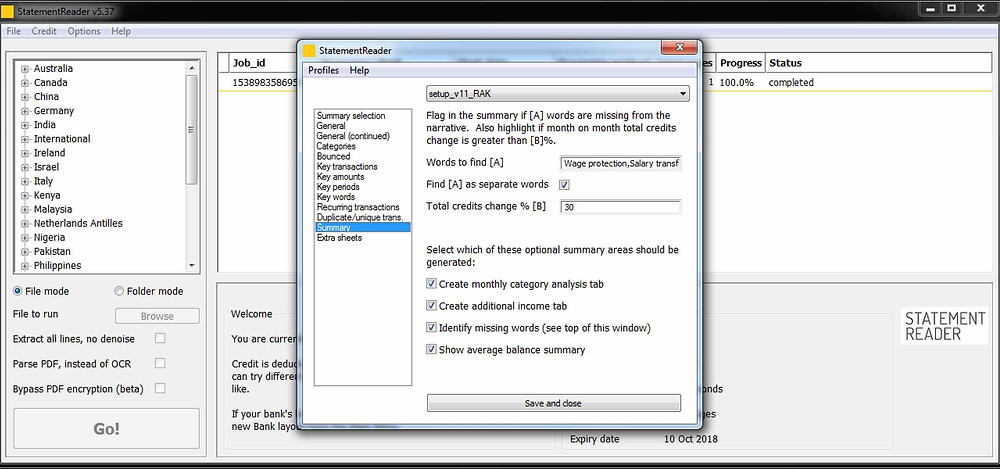
Task: Open the Credit menu
Action: (x=44, y=31)
